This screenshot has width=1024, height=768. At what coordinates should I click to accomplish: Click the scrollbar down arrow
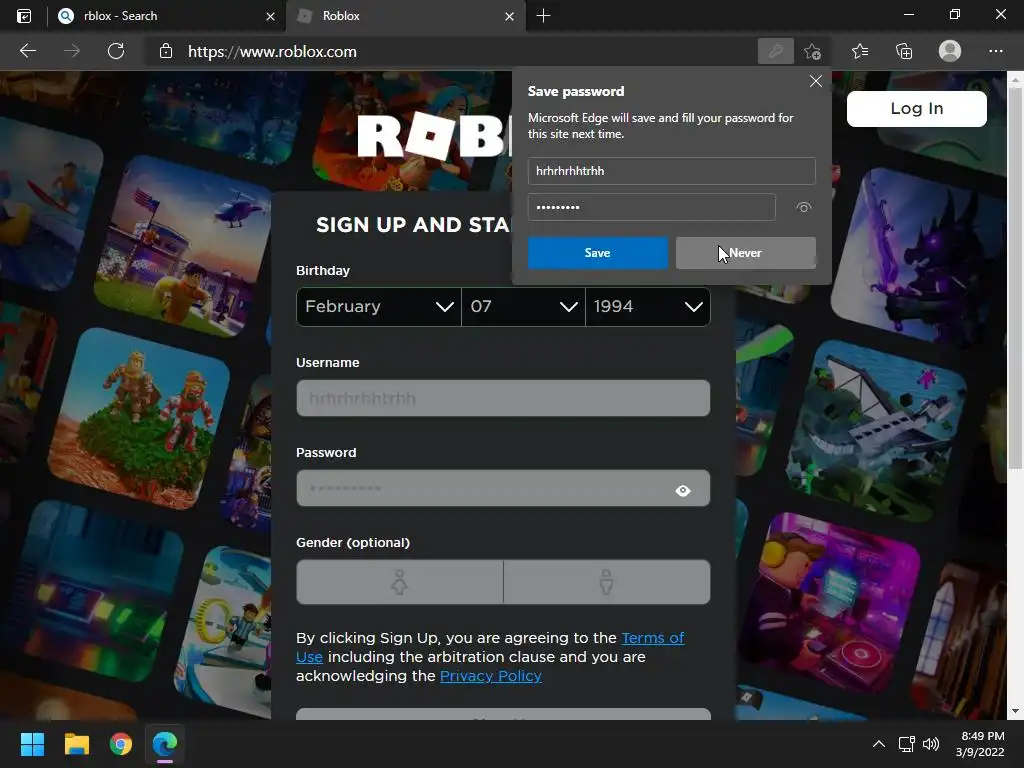(1015, 711)
